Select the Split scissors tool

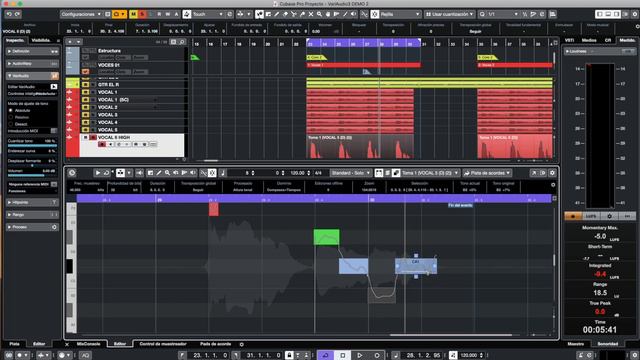[294, 14]
